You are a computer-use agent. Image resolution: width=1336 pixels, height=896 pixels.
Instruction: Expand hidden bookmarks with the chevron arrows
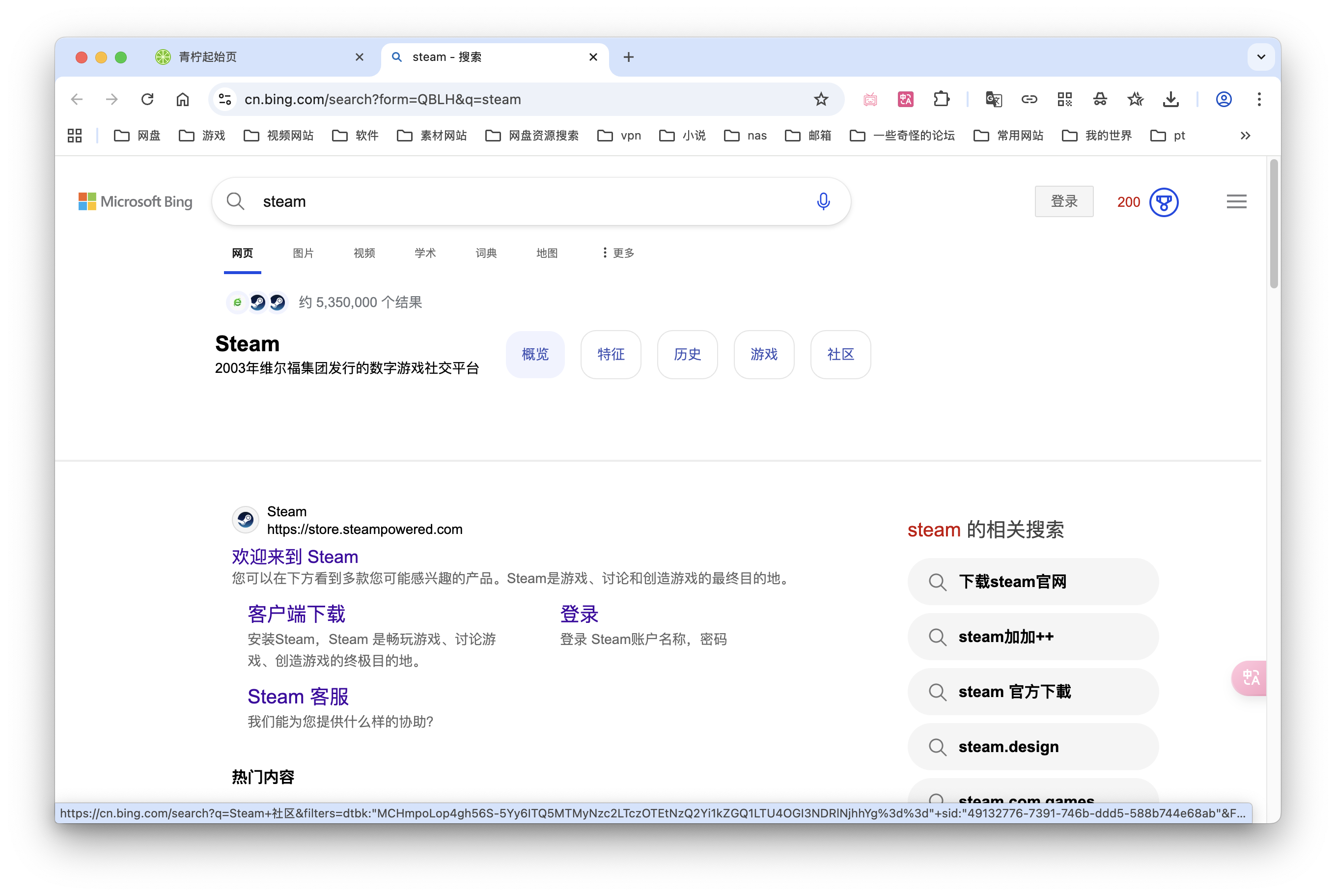click(x=1244, y=136)
